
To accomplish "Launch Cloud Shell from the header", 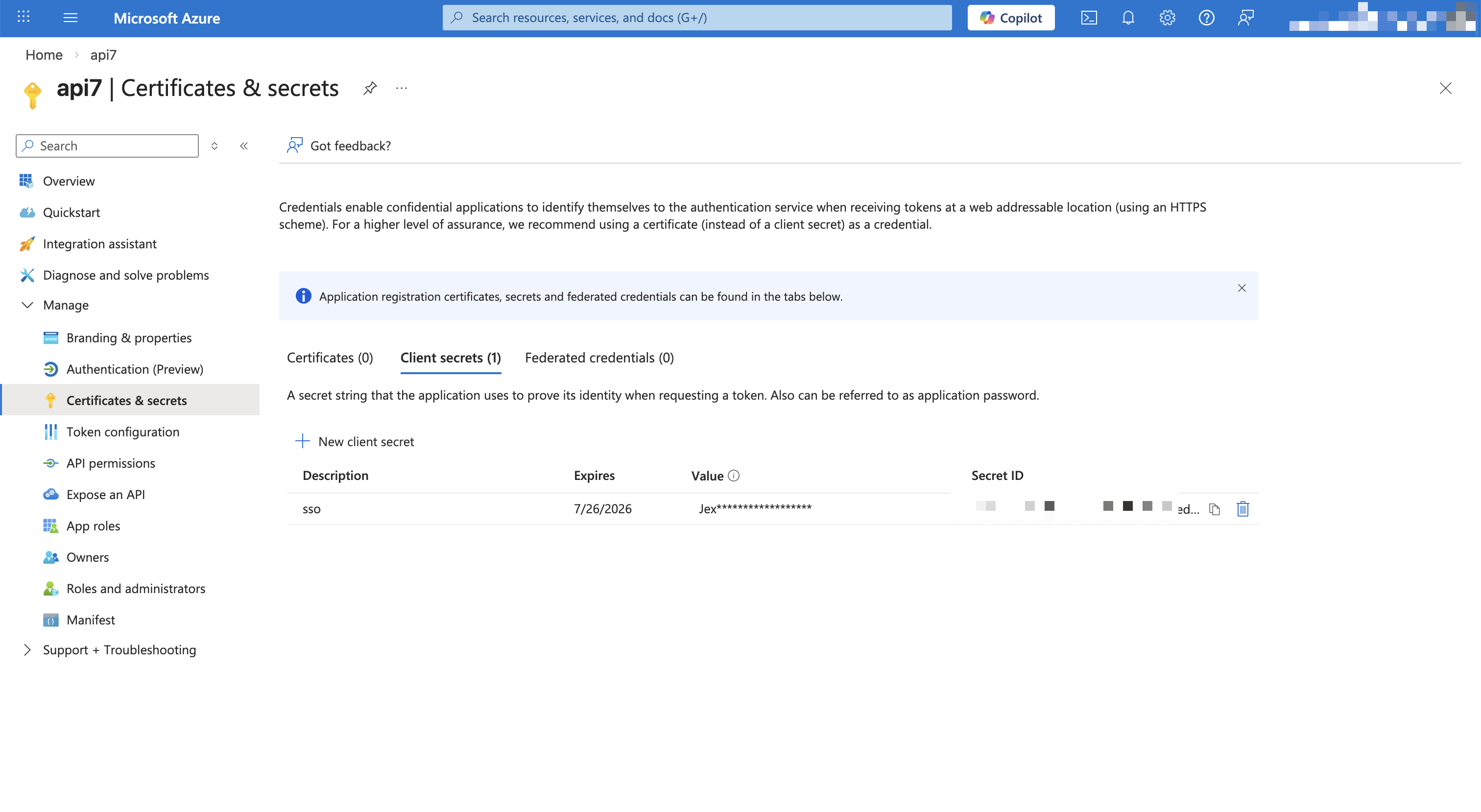I will (1088, 17).
